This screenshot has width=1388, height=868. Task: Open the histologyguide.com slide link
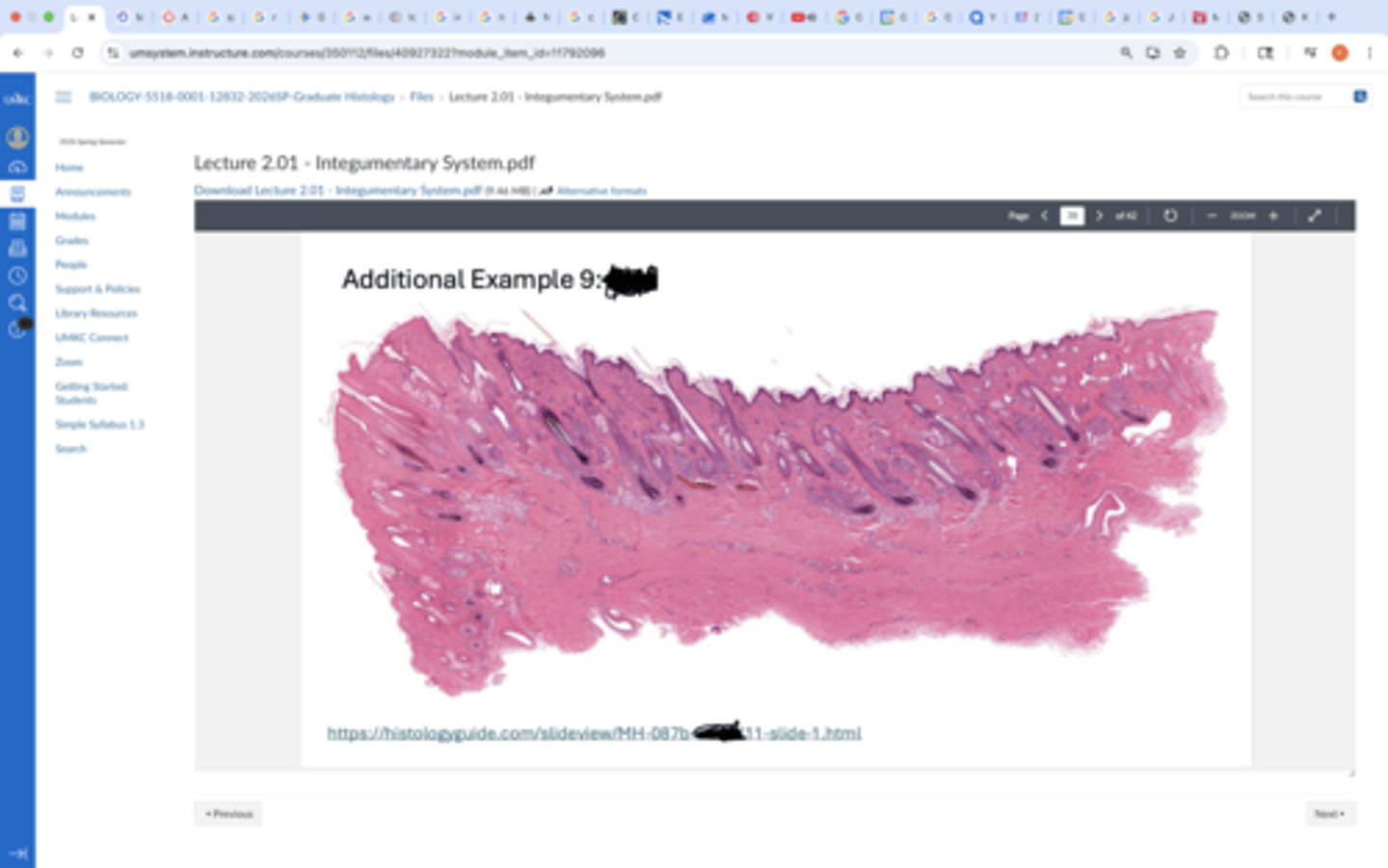(x=594, y=733)
